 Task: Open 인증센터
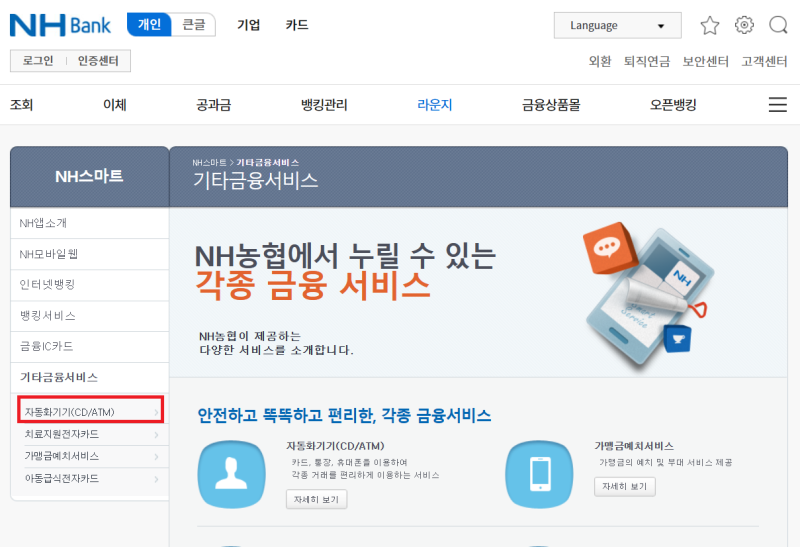click(x=98, y=61)
